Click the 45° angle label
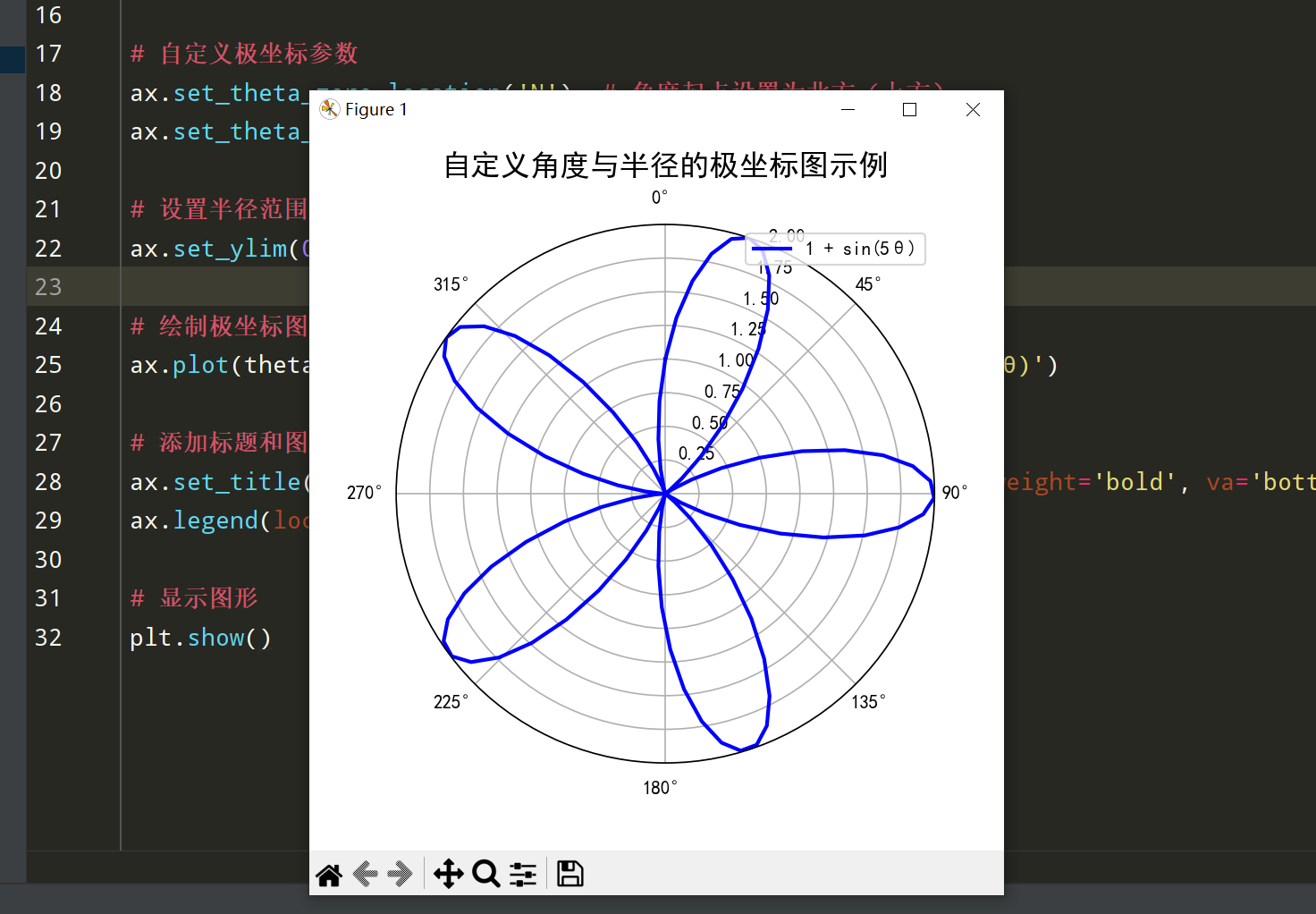This screenshot has height=914, width=1316. 868,284
